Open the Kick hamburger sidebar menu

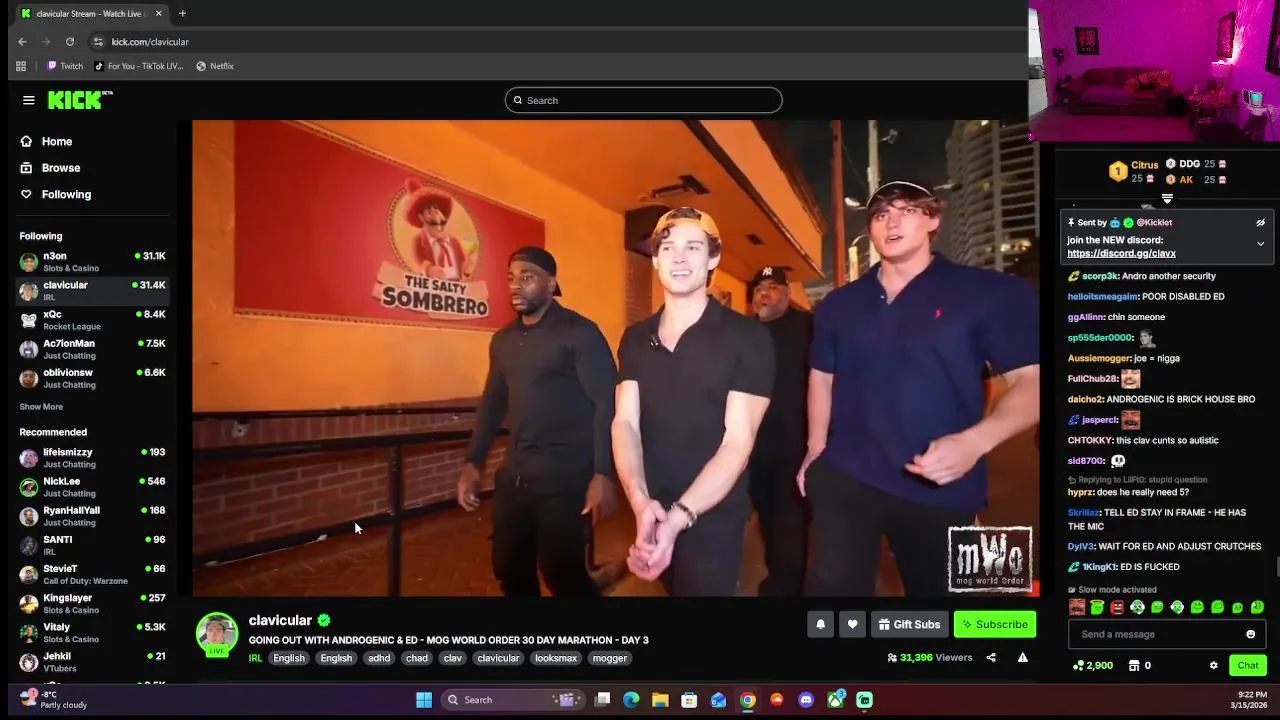pyautogui.click(x=29, y=100)
